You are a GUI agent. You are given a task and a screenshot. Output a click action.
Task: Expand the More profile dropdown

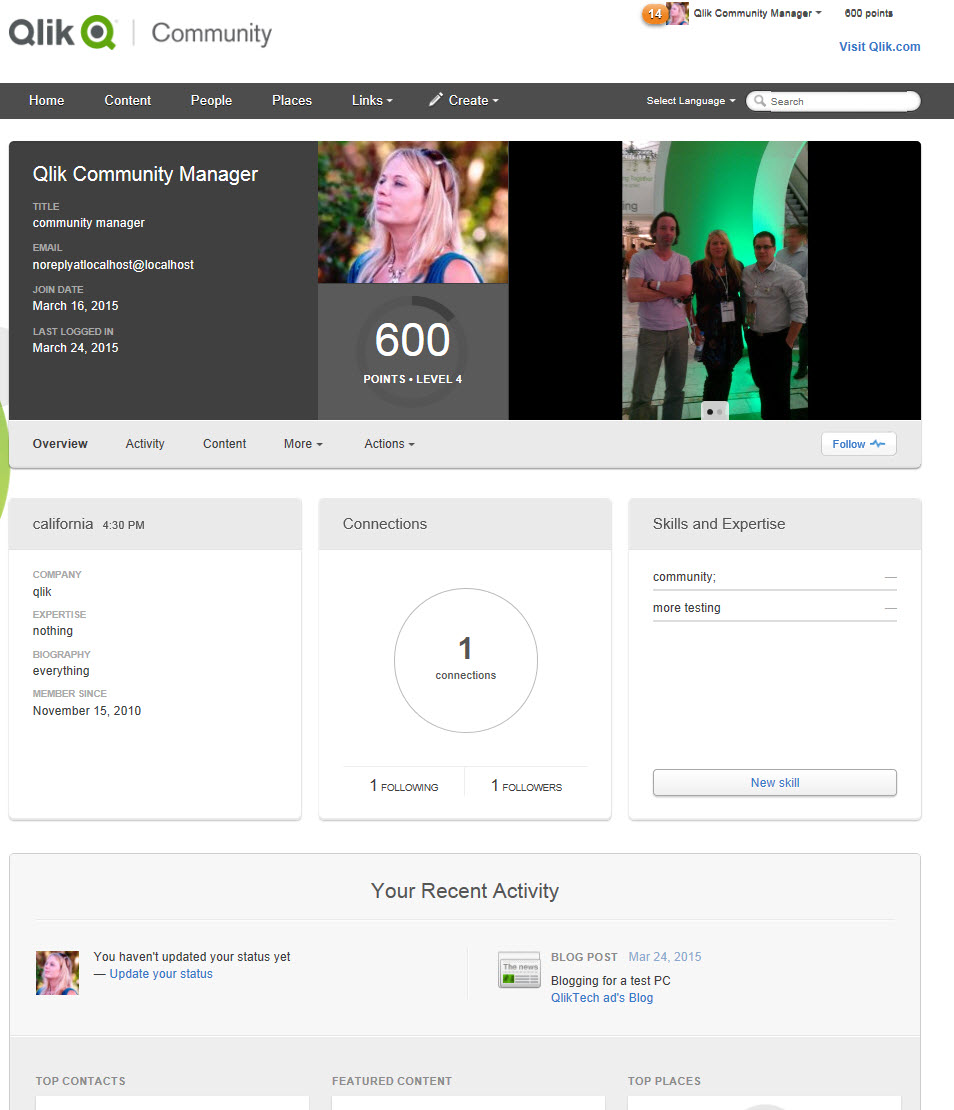click(x=303, y=444)
